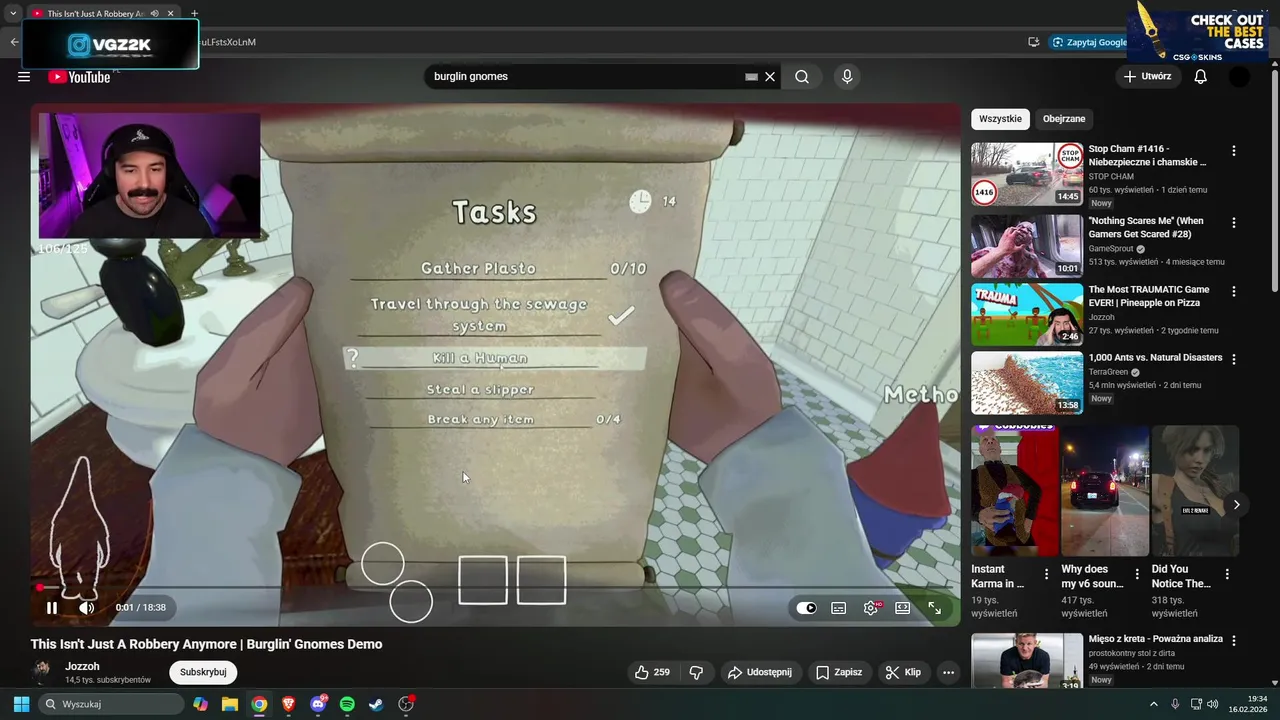Open more actions menu beside Klip
The width and height of the screenshot is (1280, 720).
[x=948, y=672]
